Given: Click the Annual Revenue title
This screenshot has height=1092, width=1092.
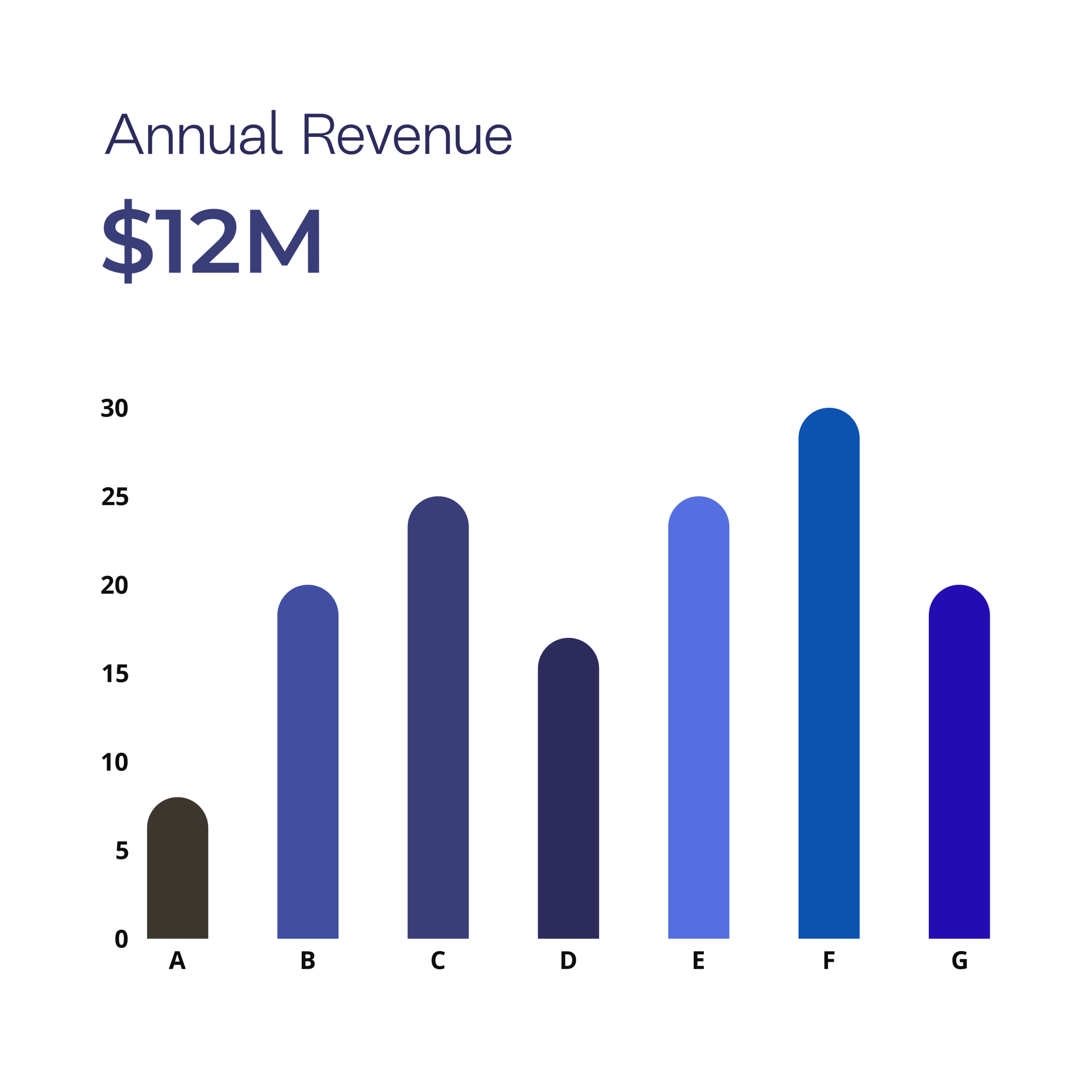Looking at the screenshot, I should tap(308, 134).
